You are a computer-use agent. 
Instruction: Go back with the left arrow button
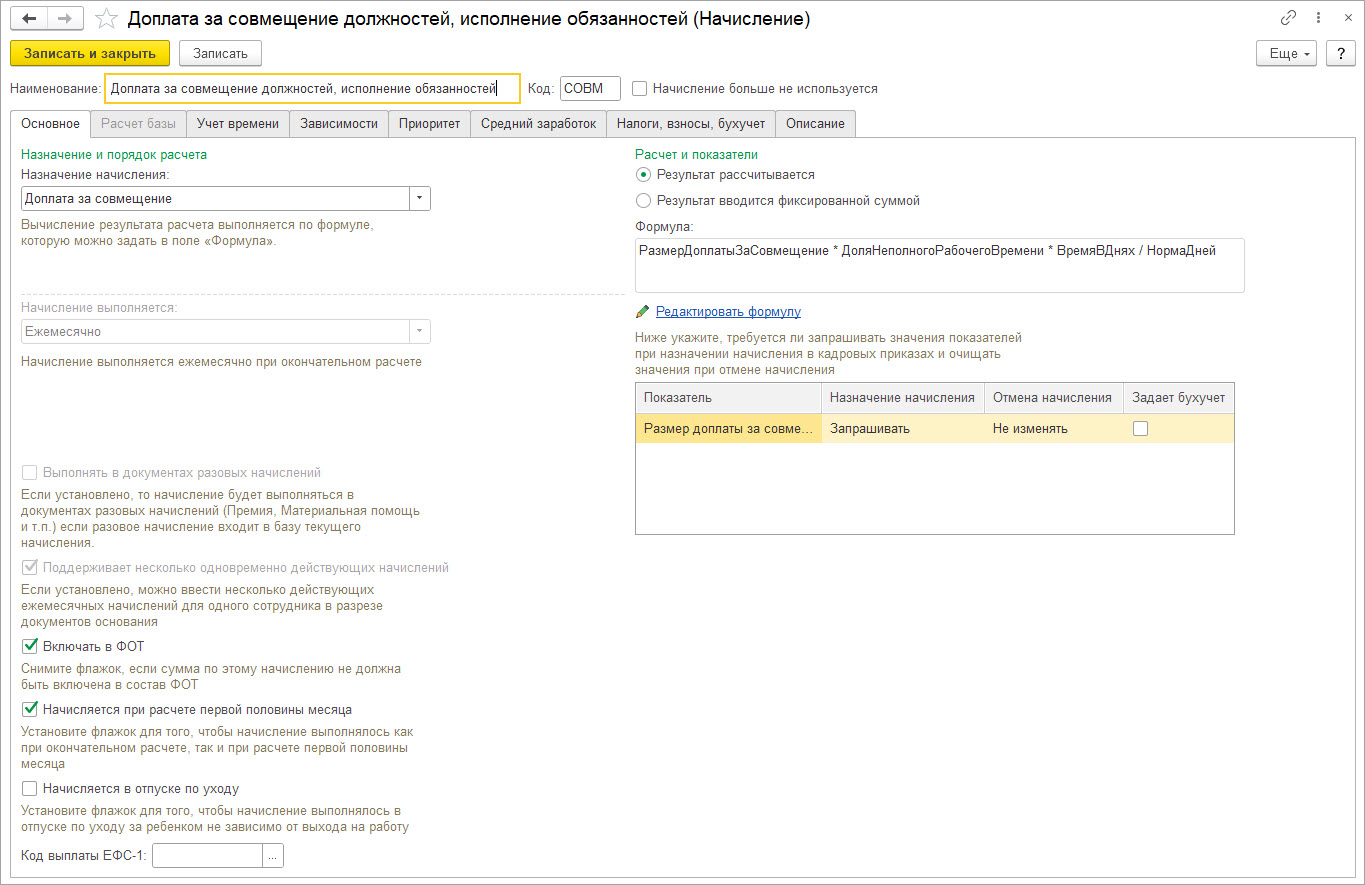coord(29,19)
